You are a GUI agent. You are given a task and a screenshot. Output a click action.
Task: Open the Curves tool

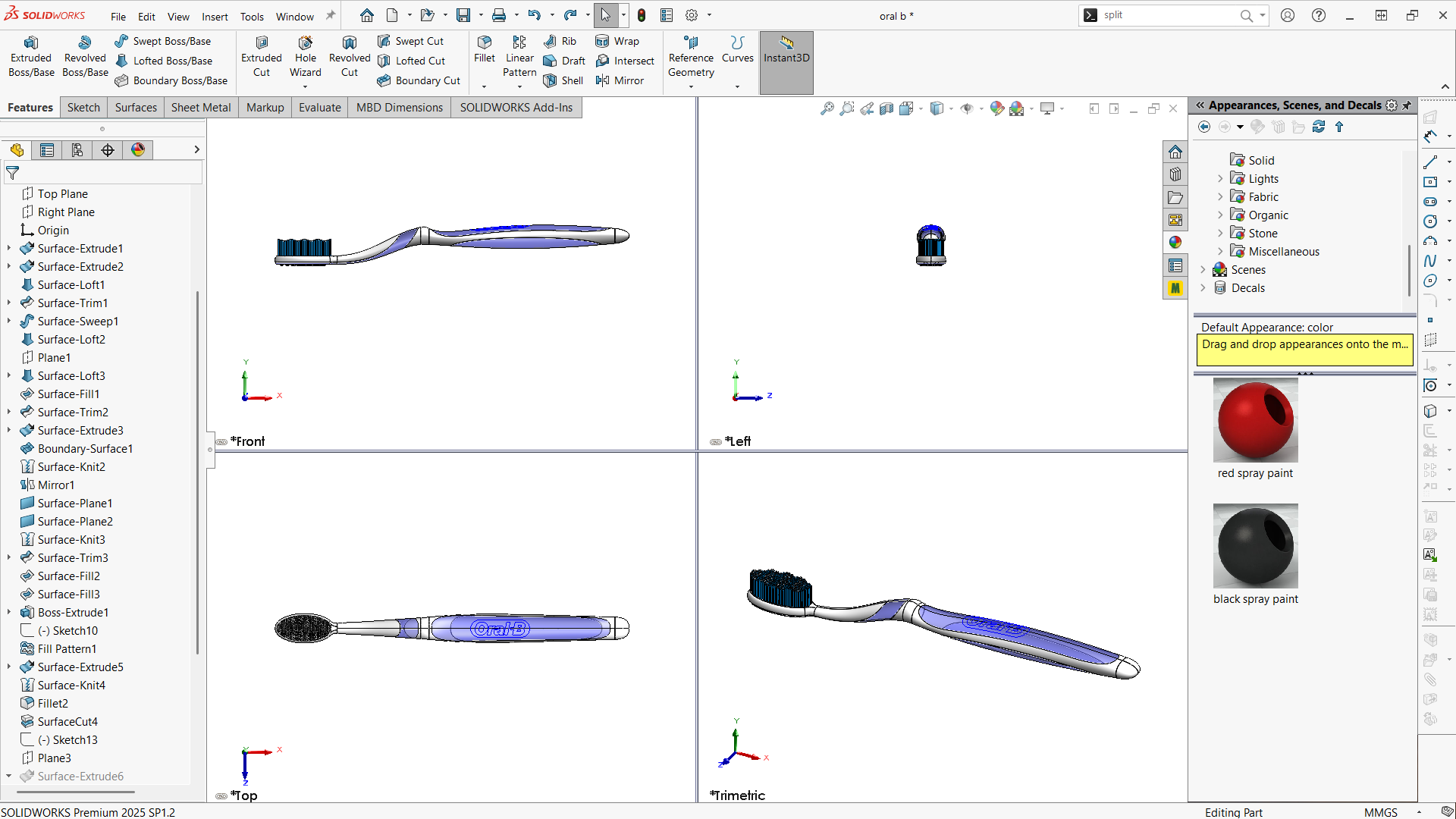point(738,49)
